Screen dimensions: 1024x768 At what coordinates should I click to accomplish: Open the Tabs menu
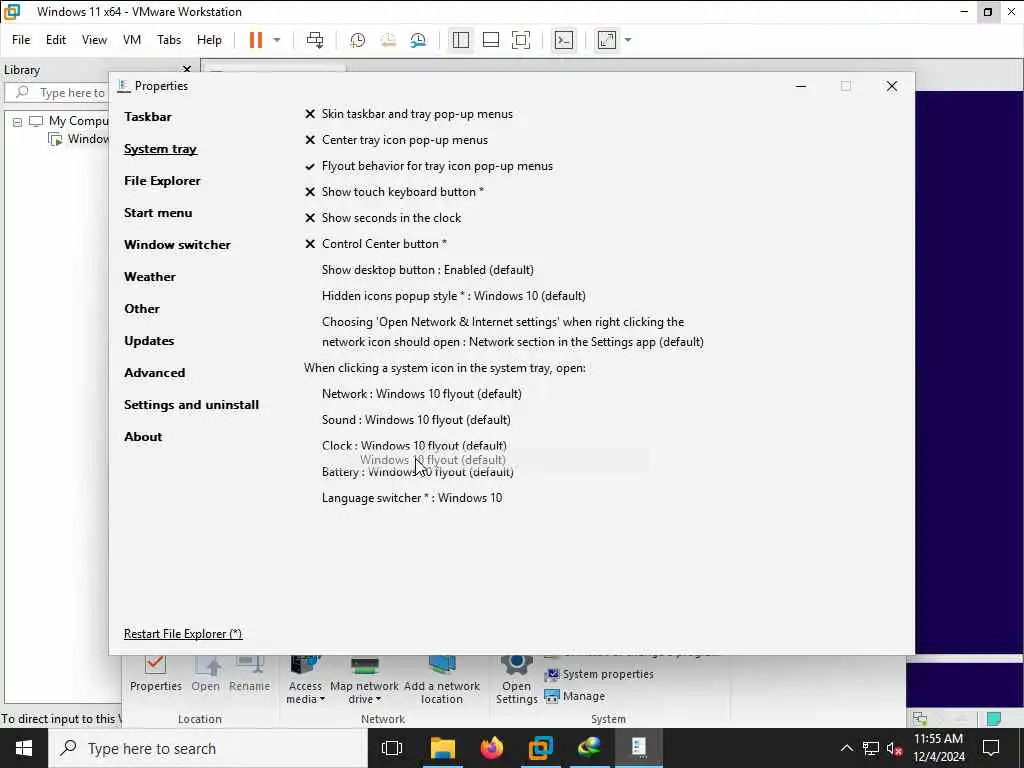tap(168, 40)
